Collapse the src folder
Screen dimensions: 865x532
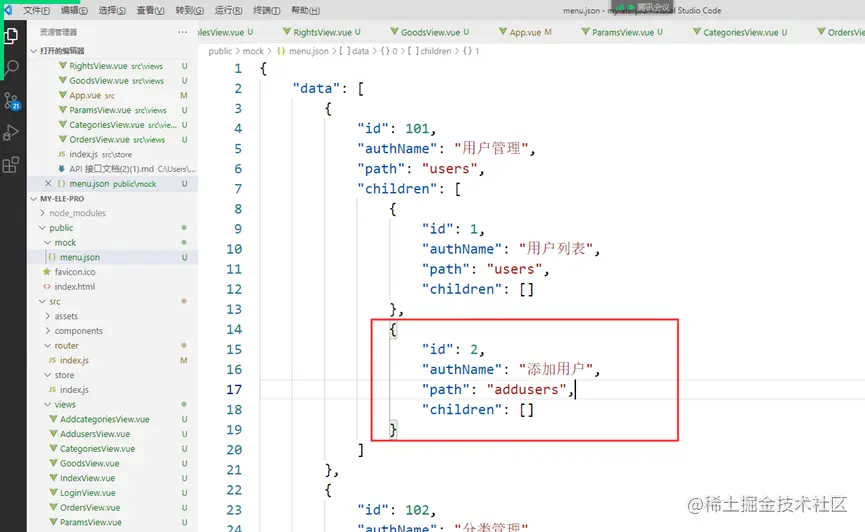55,301
